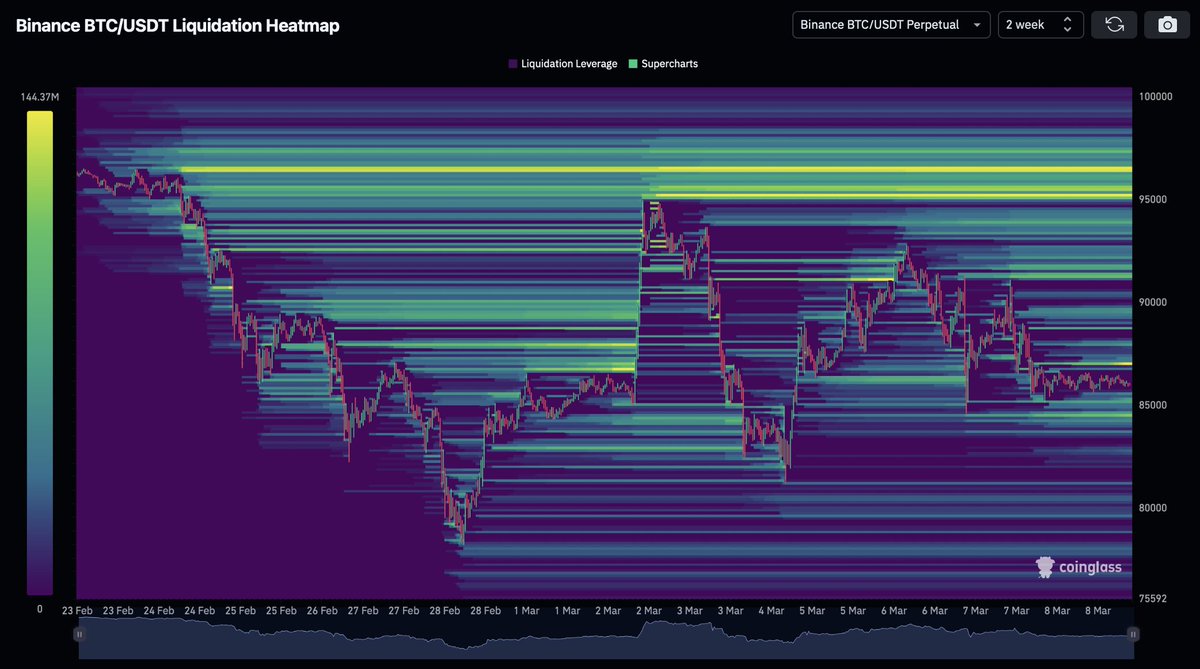Open the Binance BTC/USDT Perpetual dropdown
The image size is (1200, 669).
pos(891,25)
